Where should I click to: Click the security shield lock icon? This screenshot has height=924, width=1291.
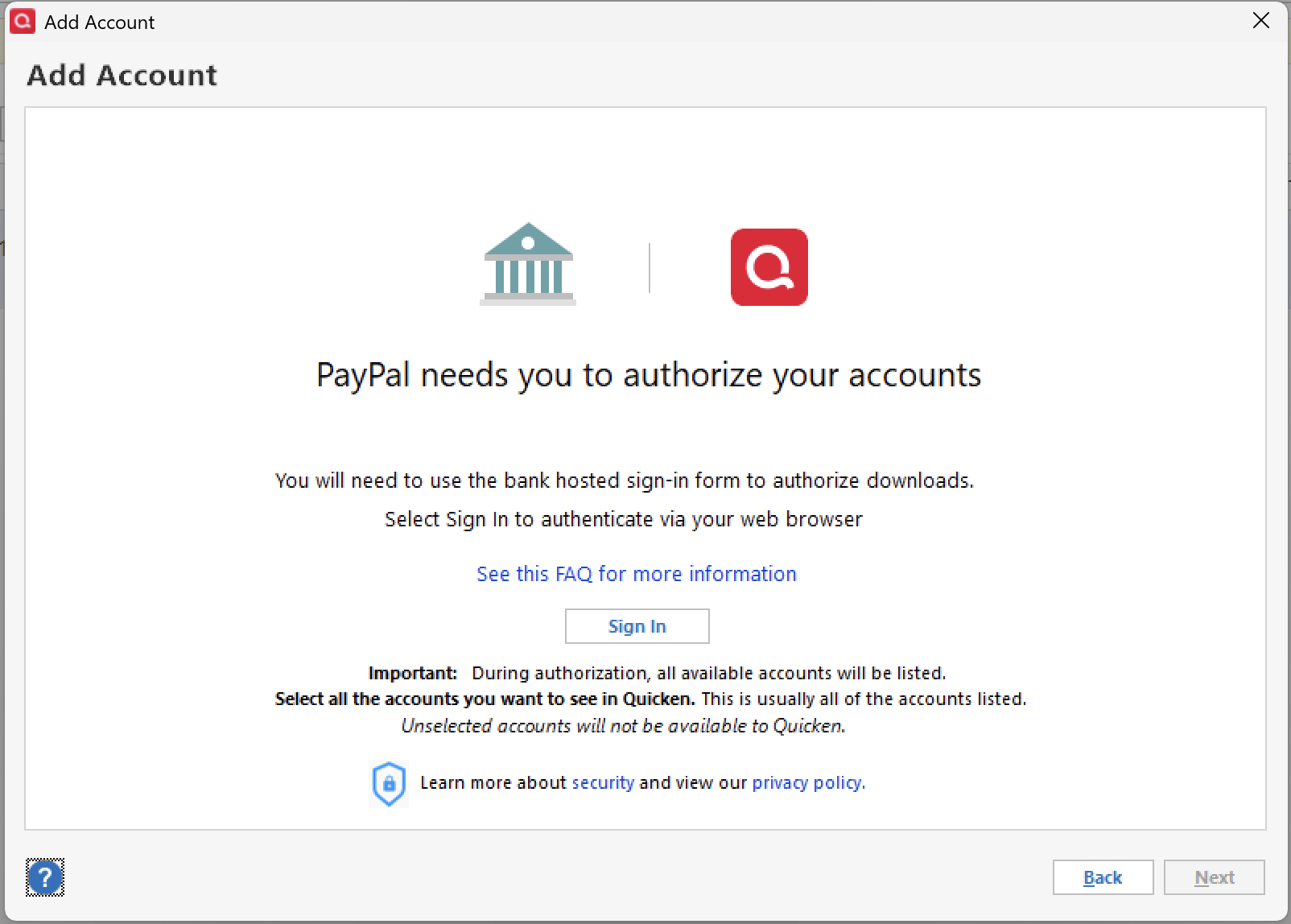click(x=389, y=783)
